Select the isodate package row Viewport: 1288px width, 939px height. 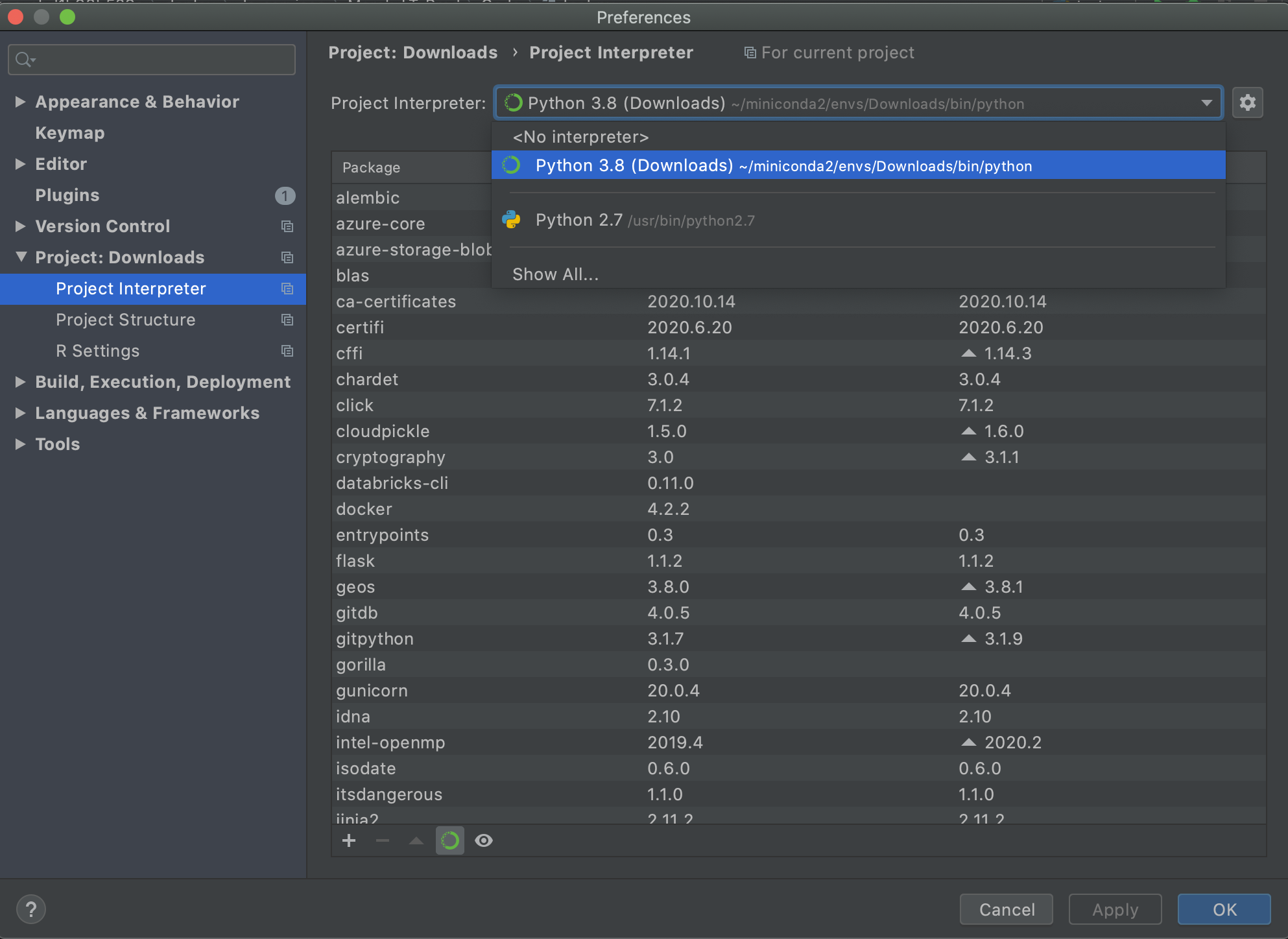(x=799, y=768)
